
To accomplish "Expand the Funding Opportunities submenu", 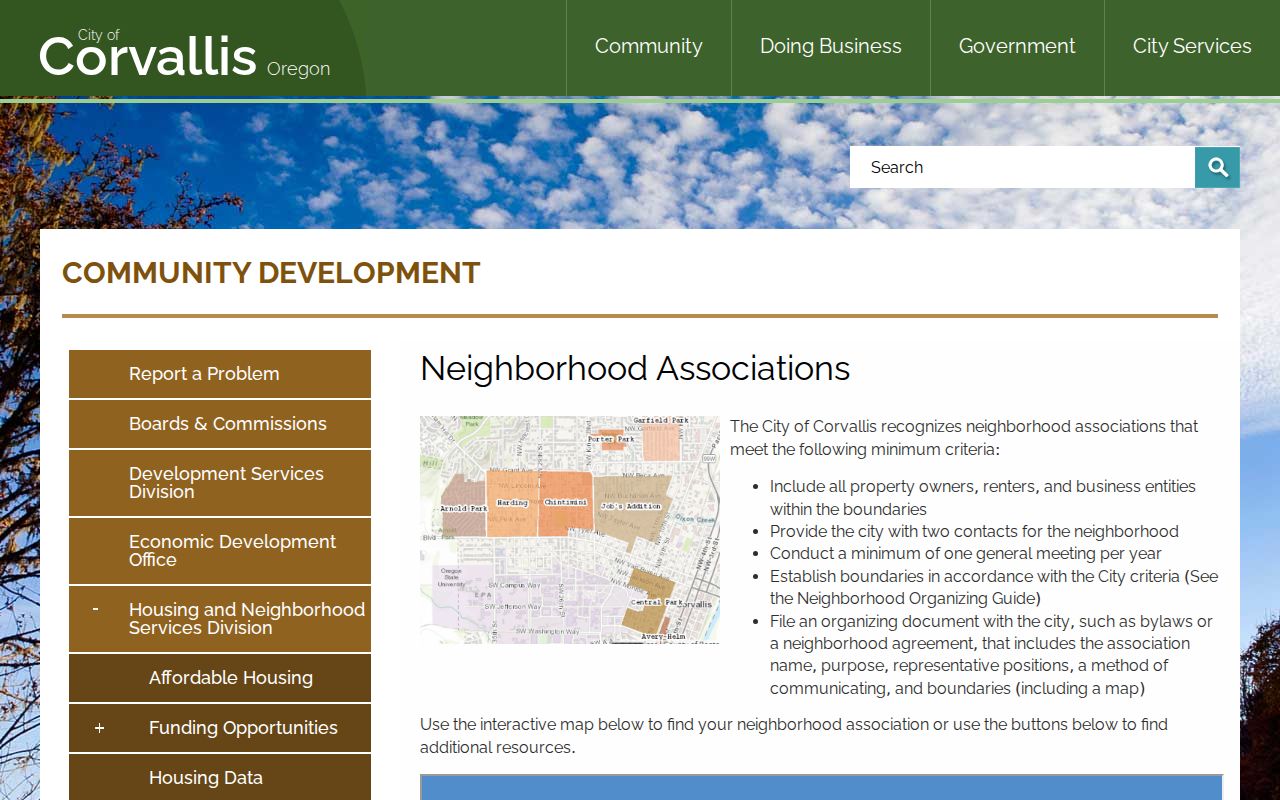I will [x=99, y=728].
